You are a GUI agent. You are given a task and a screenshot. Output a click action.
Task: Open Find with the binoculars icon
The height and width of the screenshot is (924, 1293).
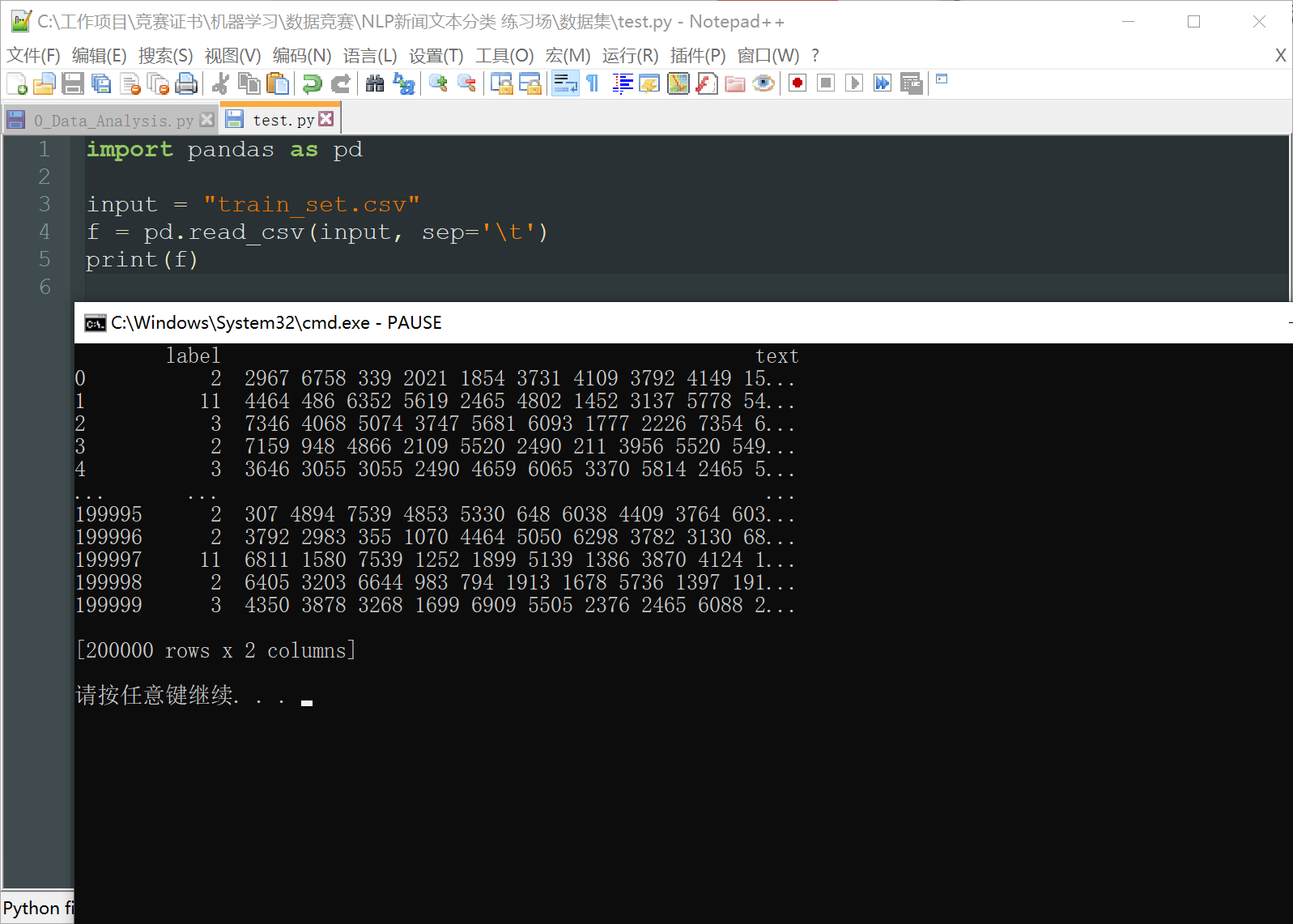pyautogui.click(x=375, y=83)
